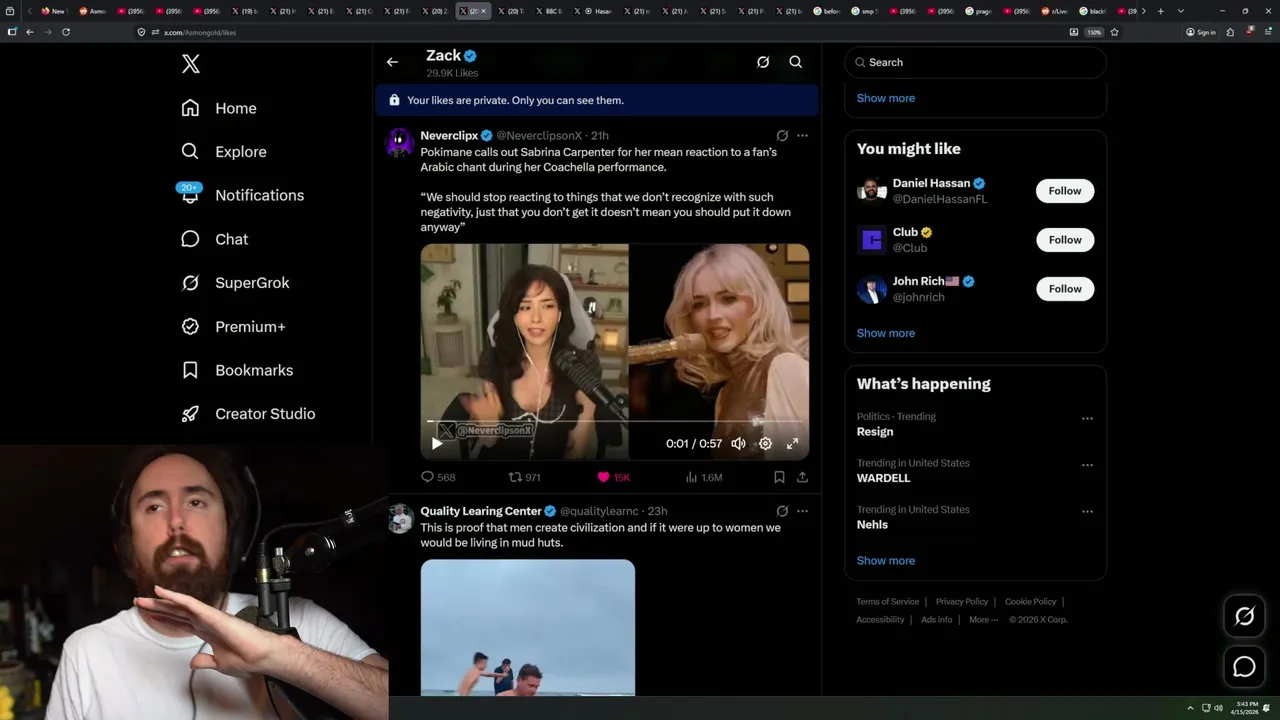
Task: Open Accessibility footer link
Action: [880, 620]
